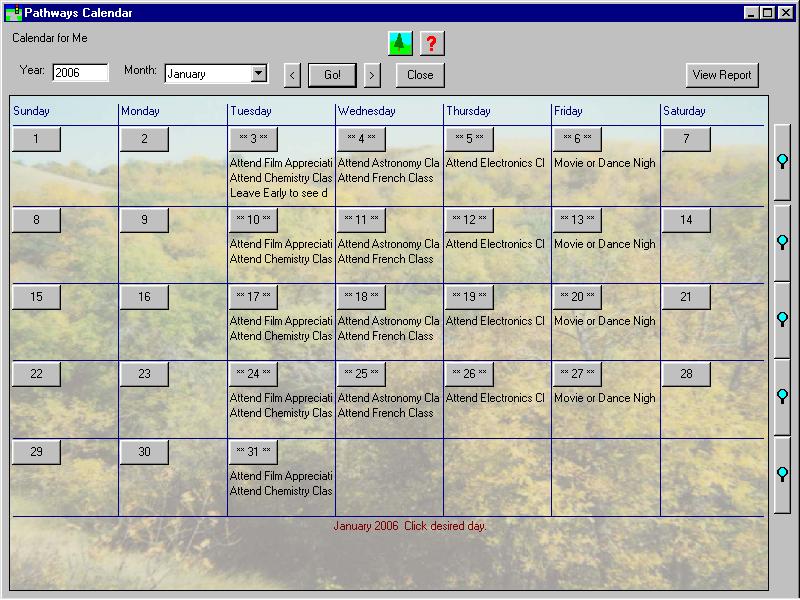Click day 31 on the calendar
The image size is (800, 600).
point(253,452)
